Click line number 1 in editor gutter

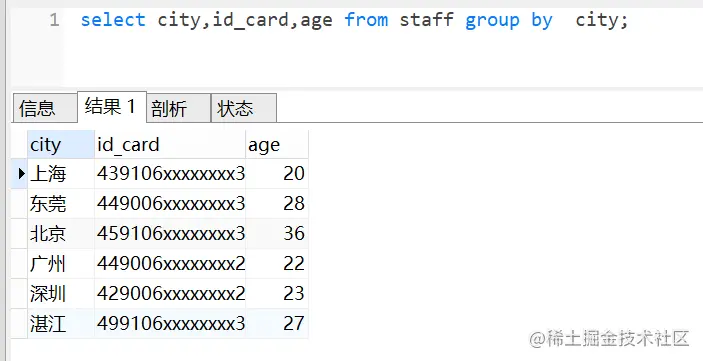tap(54, 20)
